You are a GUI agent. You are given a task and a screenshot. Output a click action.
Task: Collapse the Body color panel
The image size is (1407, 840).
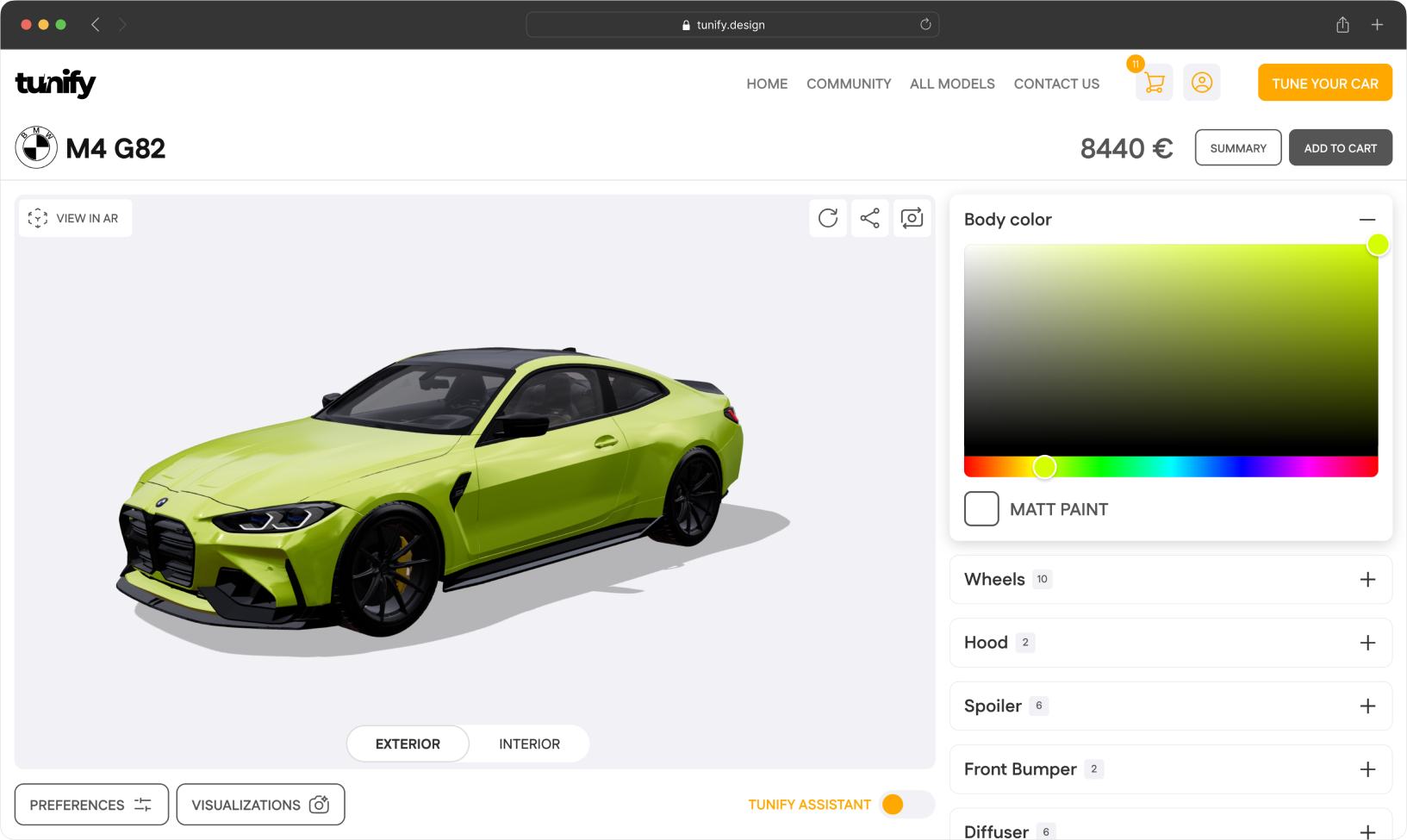coord(1367,220)
